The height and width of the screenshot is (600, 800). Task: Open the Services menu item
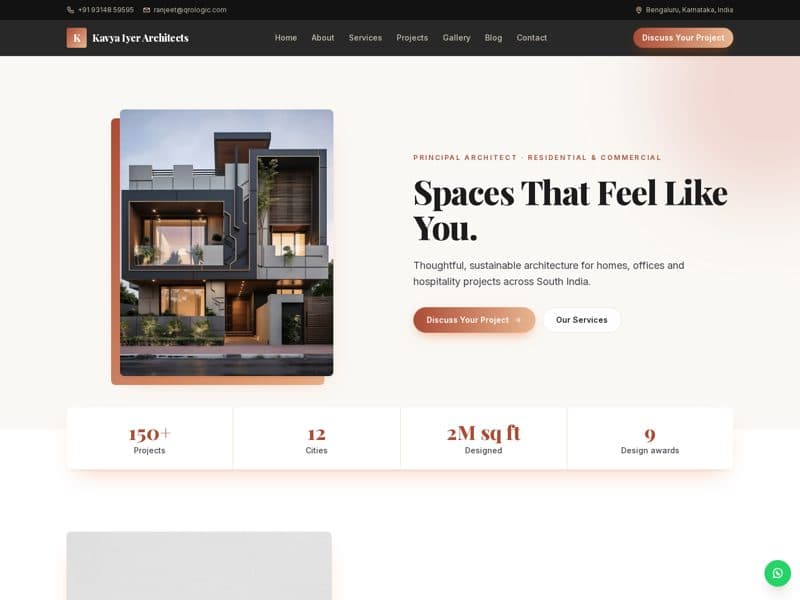coord(365,38)
